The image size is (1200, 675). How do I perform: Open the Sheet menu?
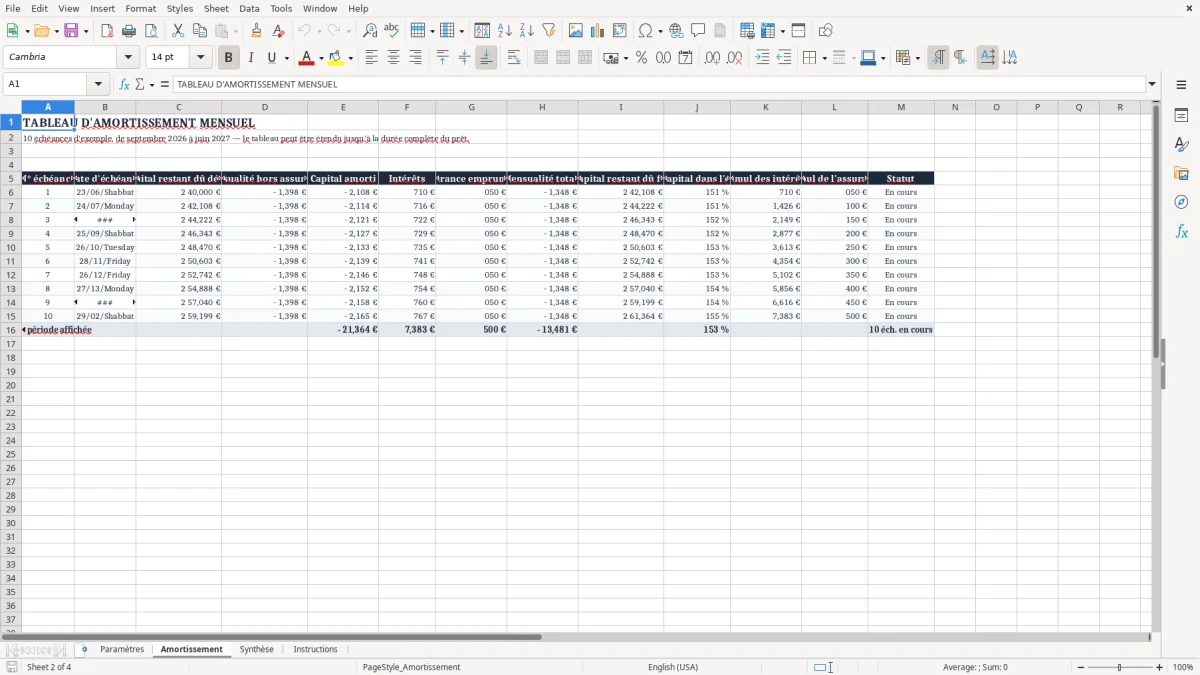(x=216, y=8)
